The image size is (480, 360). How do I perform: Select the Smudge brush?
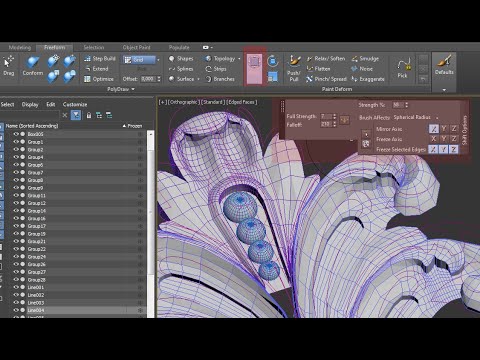coord(365,59)
